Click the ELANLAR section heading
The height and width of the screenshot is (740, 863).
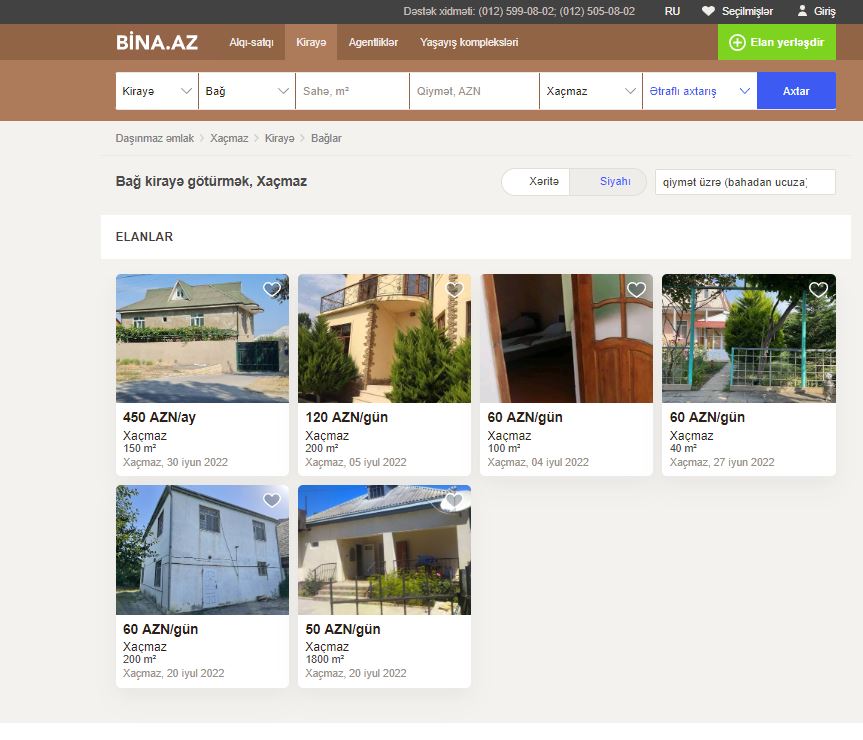pyautogui.click(x=144, y=237)
